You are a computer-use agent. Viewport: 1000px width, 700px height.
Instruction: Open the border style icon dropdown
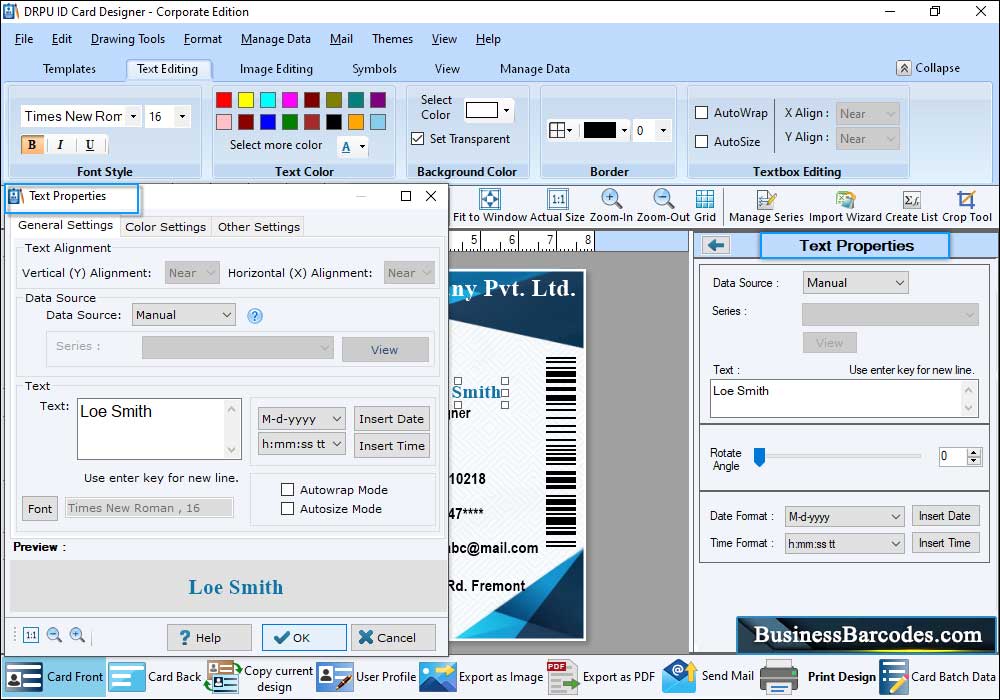pyautogui.click(x=561, y=130)
